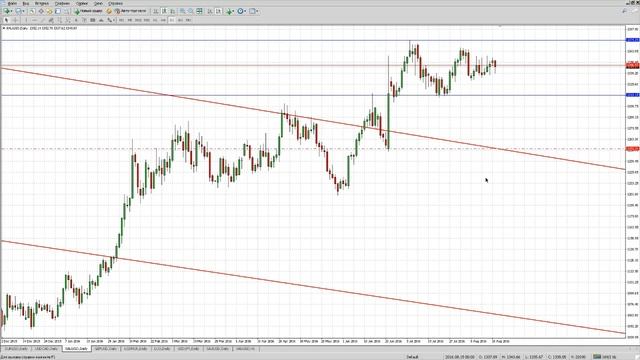Viewport: 640px width, 360px height.
Task: Expand the Indicators dropdown arrow
Action: tap(233, 11)
